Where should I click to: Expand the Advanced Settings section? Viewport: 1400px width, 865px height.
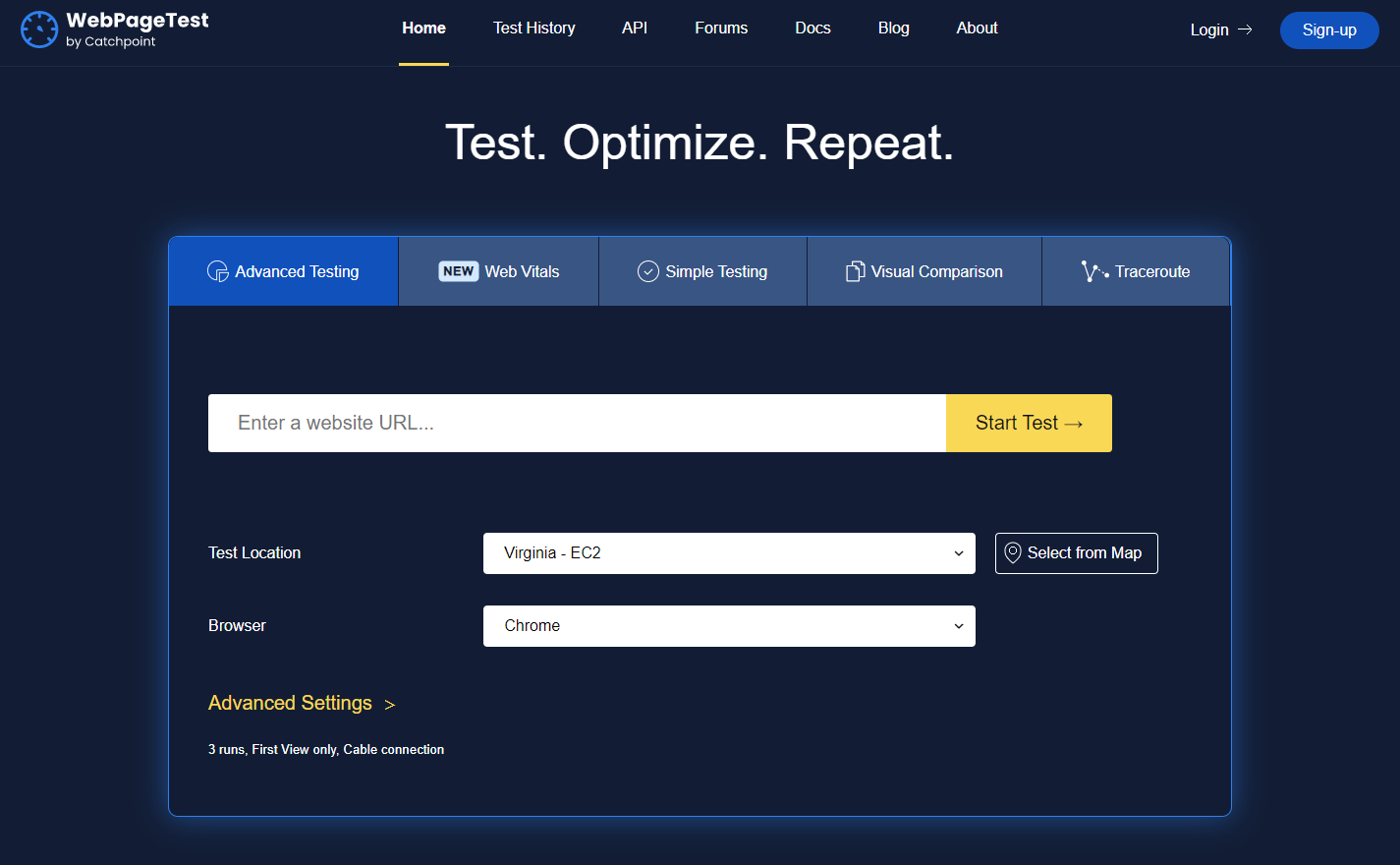290,703
